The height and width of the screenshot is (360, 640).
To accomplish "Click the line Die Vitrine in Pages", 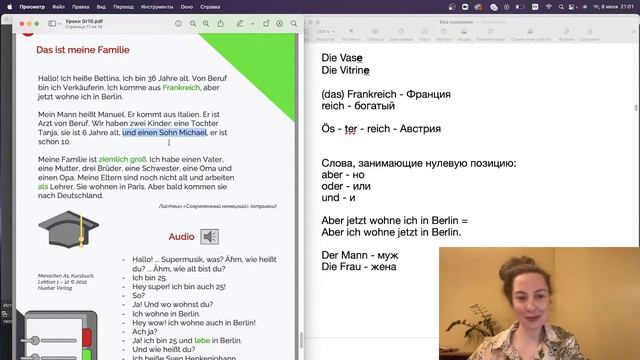I will pyautogui.click(x=345, y=70).
